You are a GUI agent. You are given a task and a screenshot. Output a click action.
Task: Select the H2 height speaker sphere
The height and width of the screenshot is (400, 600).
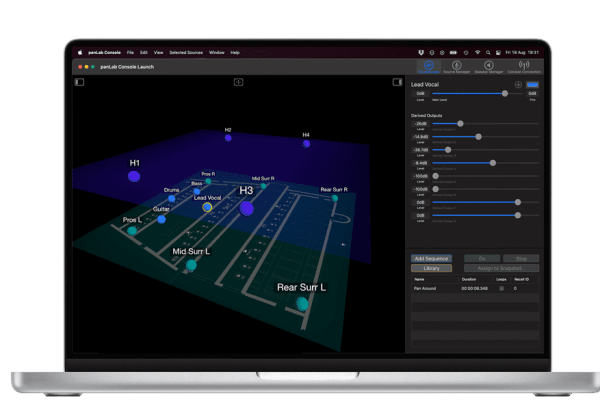pyautogui.click(x=228, y=138)
